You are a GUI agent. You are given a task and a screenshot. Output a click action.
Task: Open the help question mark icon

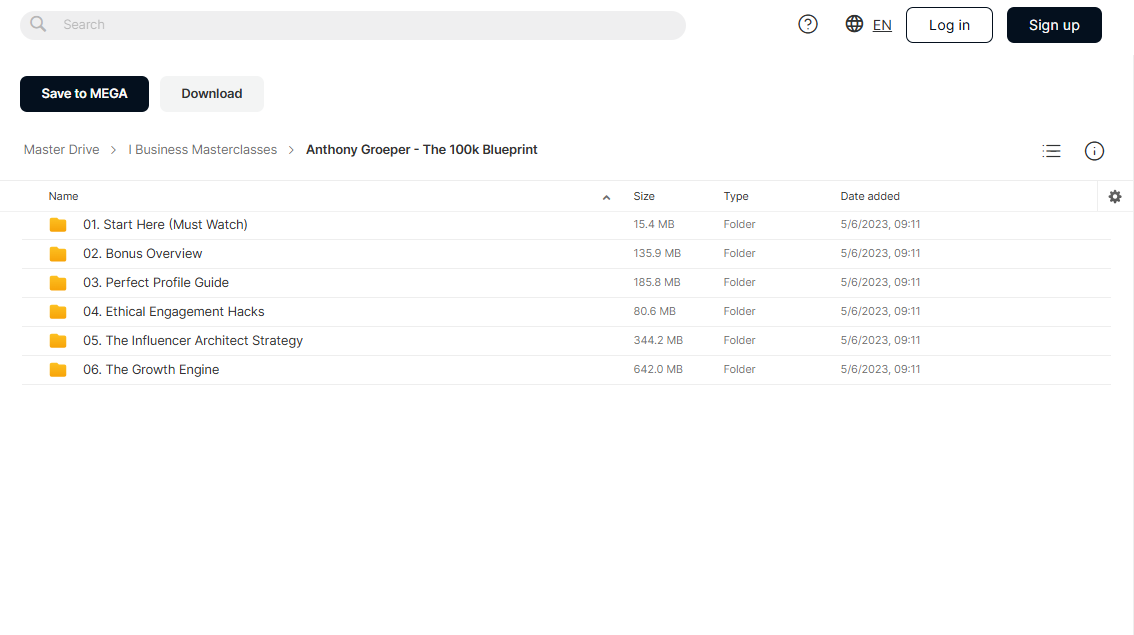pyautogui.click(x=808, y=25)
